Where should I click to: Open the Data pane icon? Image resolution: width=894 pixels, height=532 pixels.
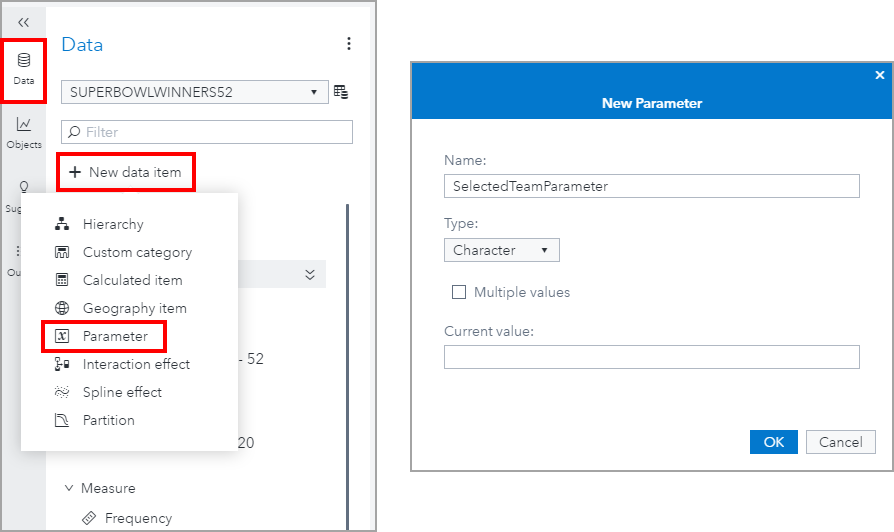pyautogui.click(x=23, y=68)
